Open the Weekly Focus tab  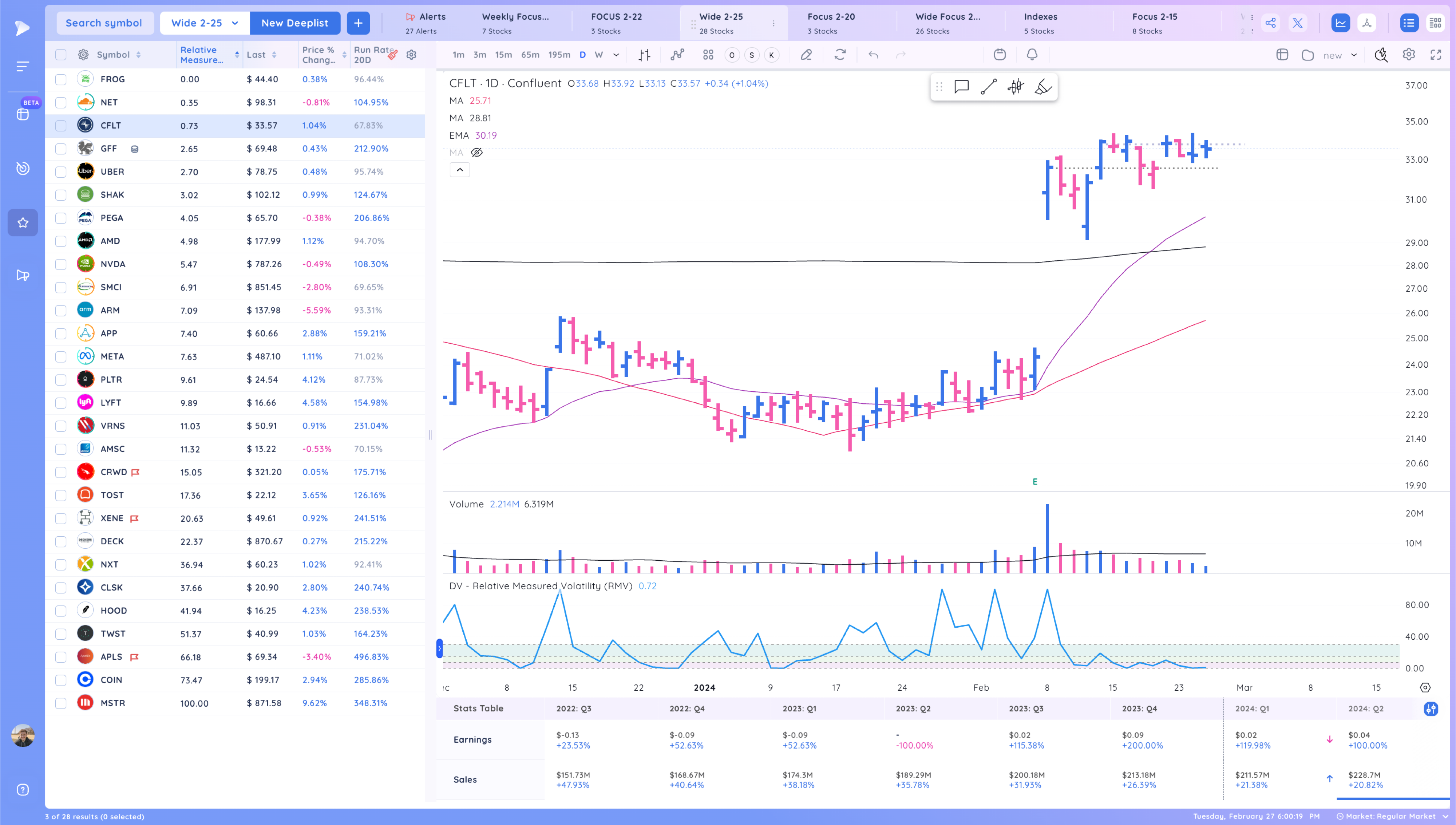pyautogui.click(x=515, y=23)
